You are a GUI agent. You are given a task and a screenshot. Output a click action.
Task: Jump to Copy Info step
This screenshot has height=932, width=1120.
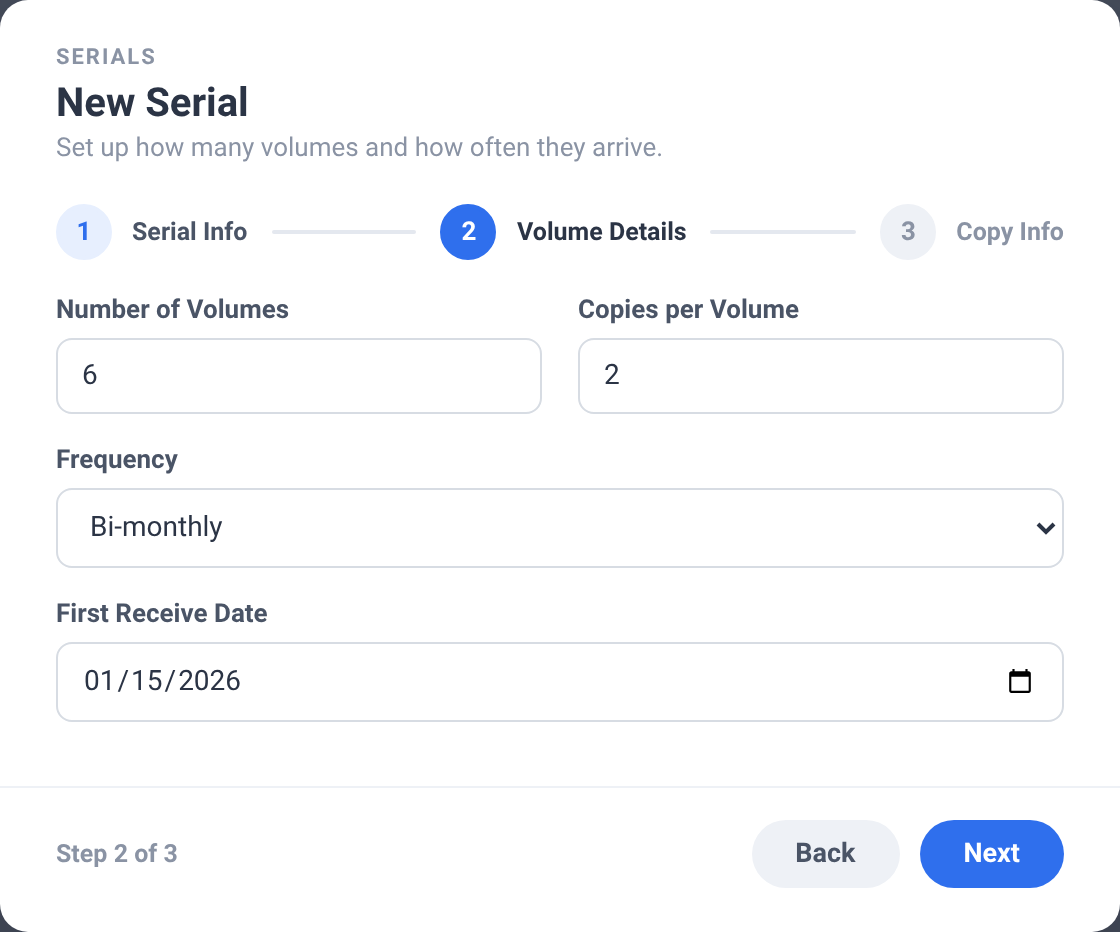(1009, 231)
